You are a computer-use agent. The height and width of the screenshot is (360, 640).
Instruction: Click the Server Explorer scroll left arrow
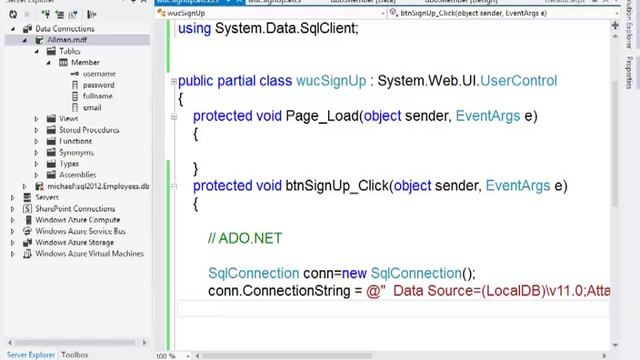10,343
